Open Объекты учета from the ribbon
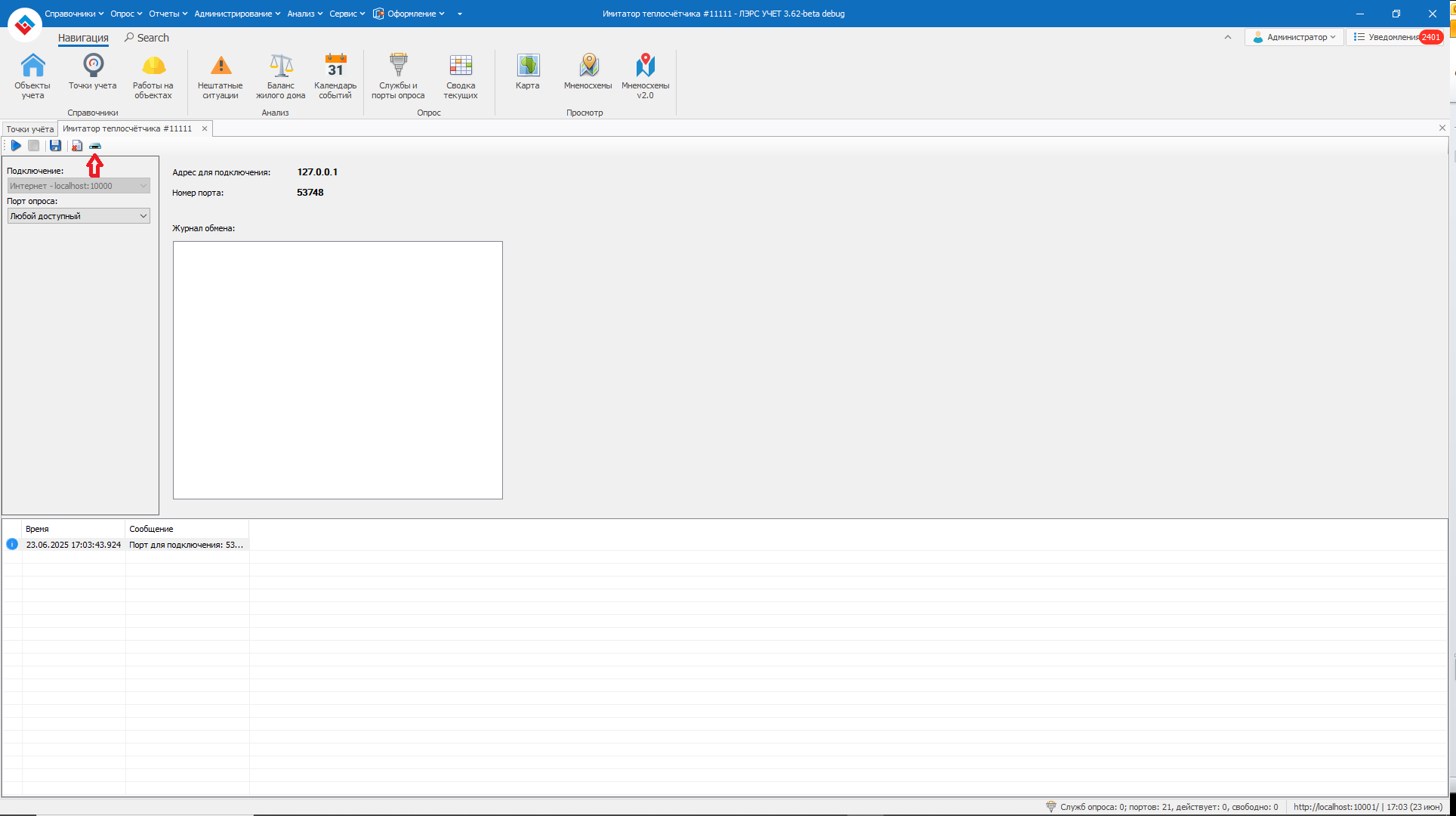Image resolution: width=1456 pixels, height=816 pixels. (32, 76)
